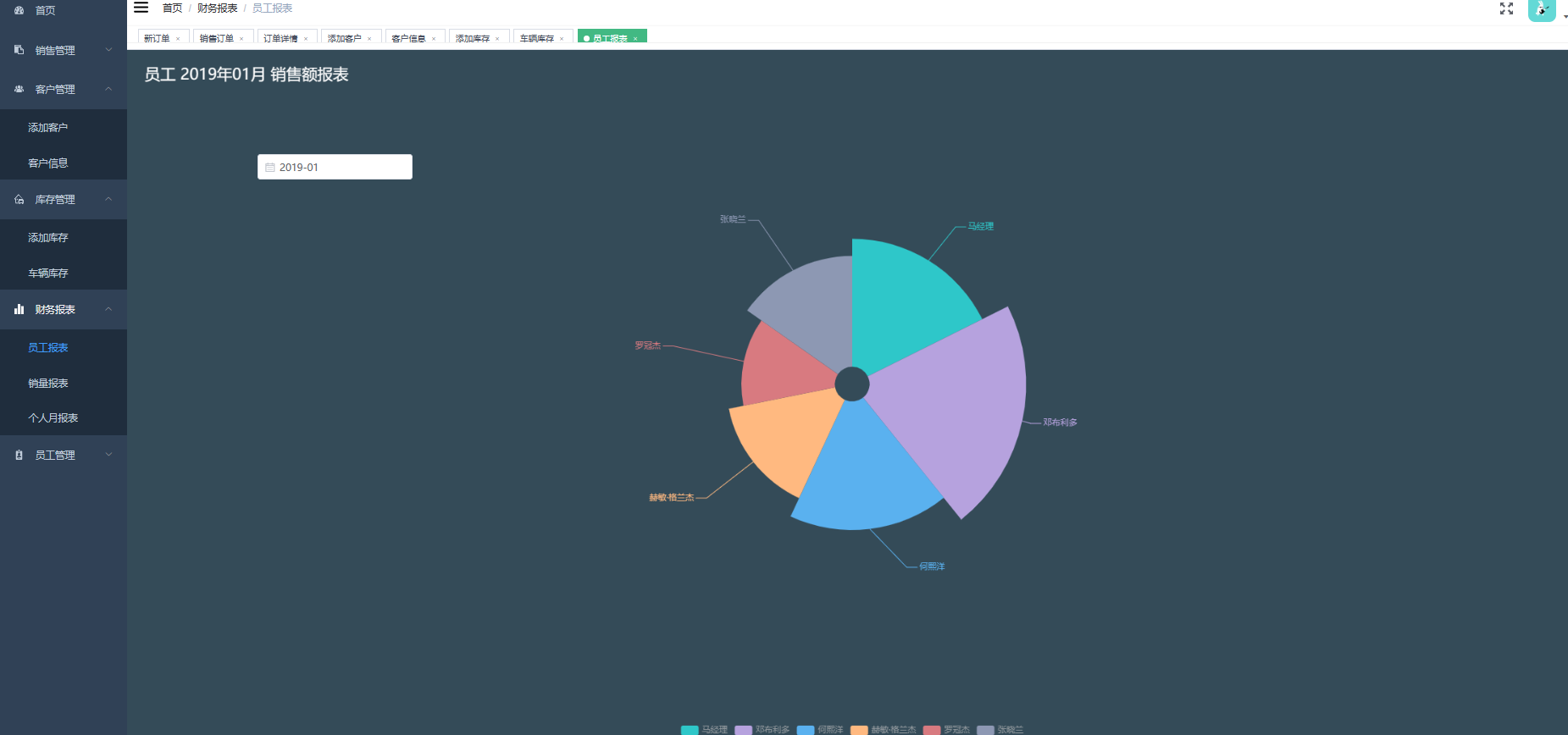
Task: Expand the 销售管理 submenu chevron
Action: point(108,50)
